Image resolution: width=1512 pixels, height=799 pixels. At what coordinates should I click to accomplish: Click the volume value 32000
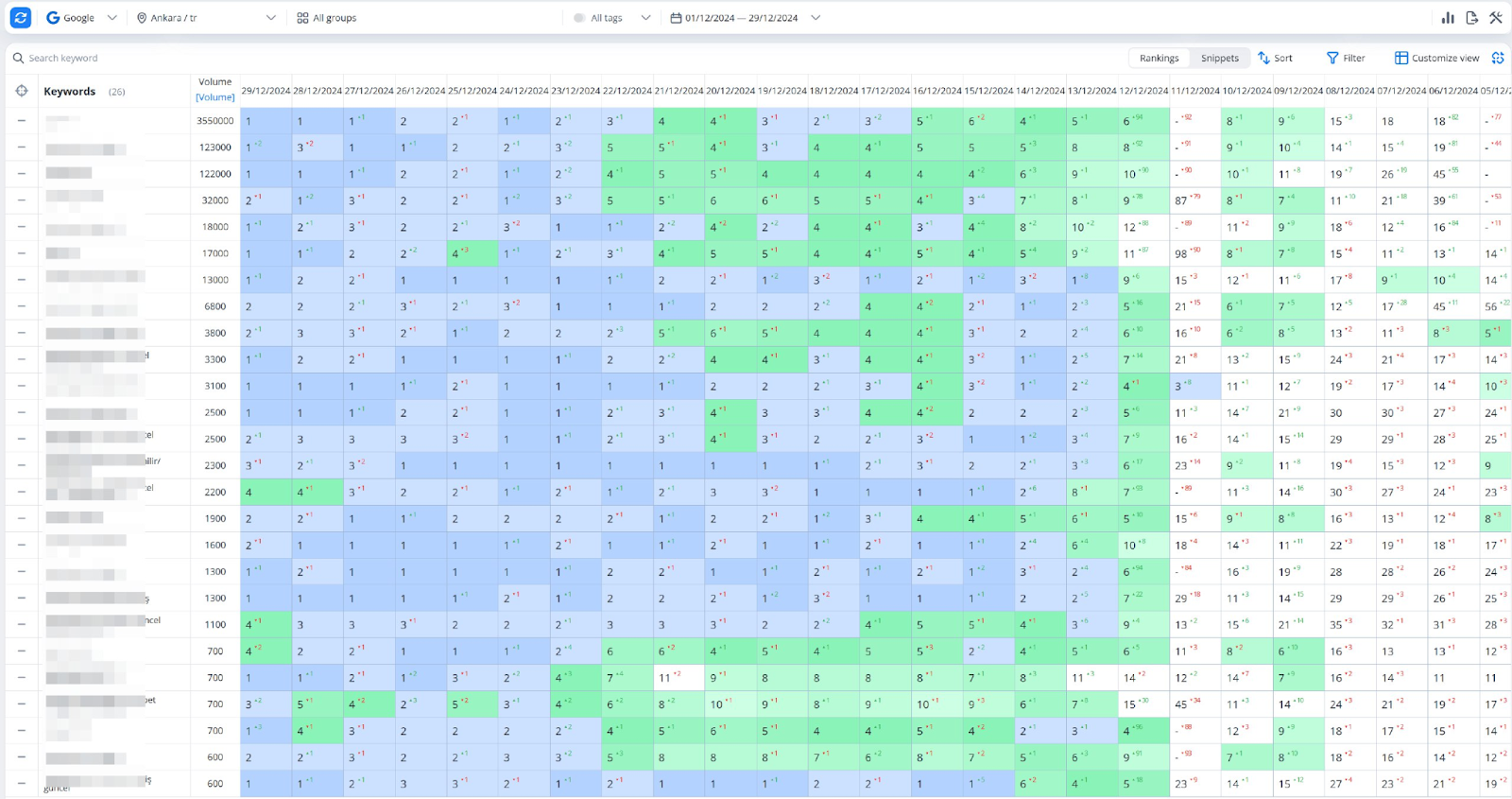click(215, 200)
